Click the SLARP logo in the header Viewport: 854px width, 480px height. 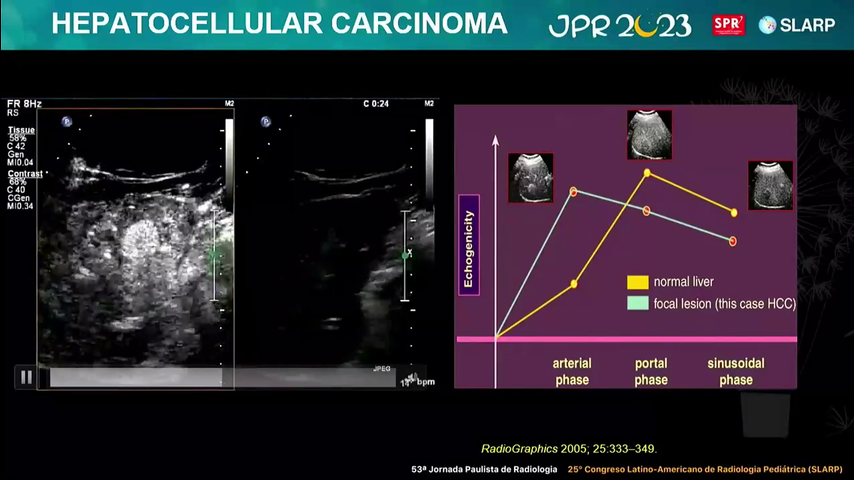[x=797, y=25]
